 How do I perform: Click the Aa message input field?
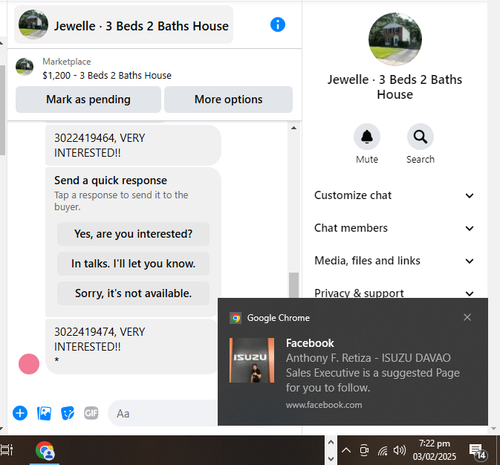(x=163, y=413)
